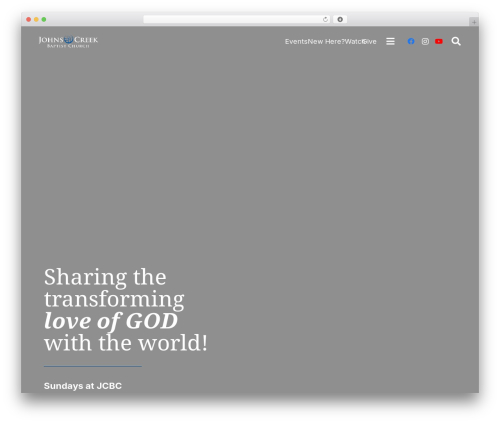Go to the Watch menu item
The height and width of the screenshot is (423, 500).
point(354,42)
